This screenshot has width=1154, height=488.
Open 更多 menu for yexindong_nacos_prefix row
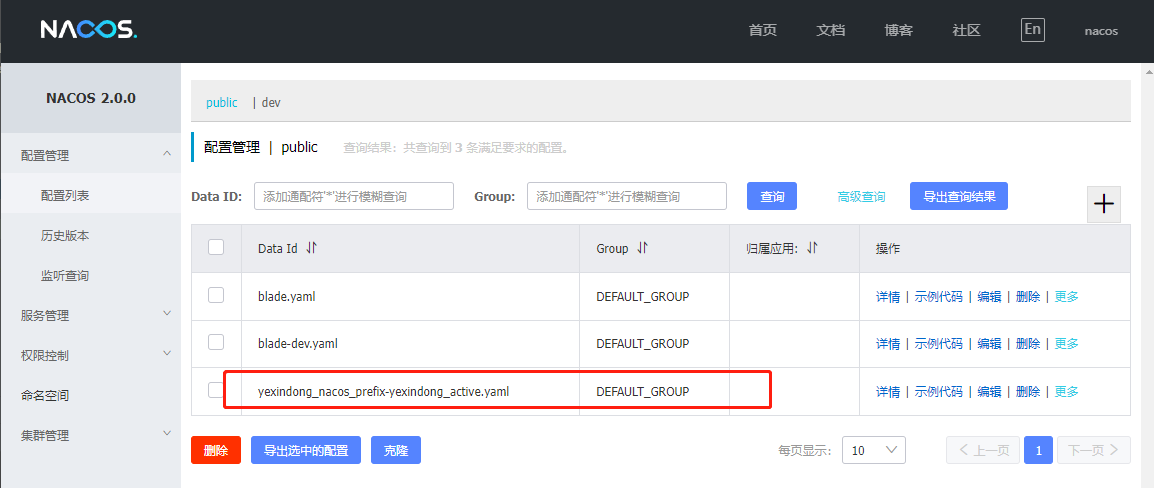[1066, 392]
